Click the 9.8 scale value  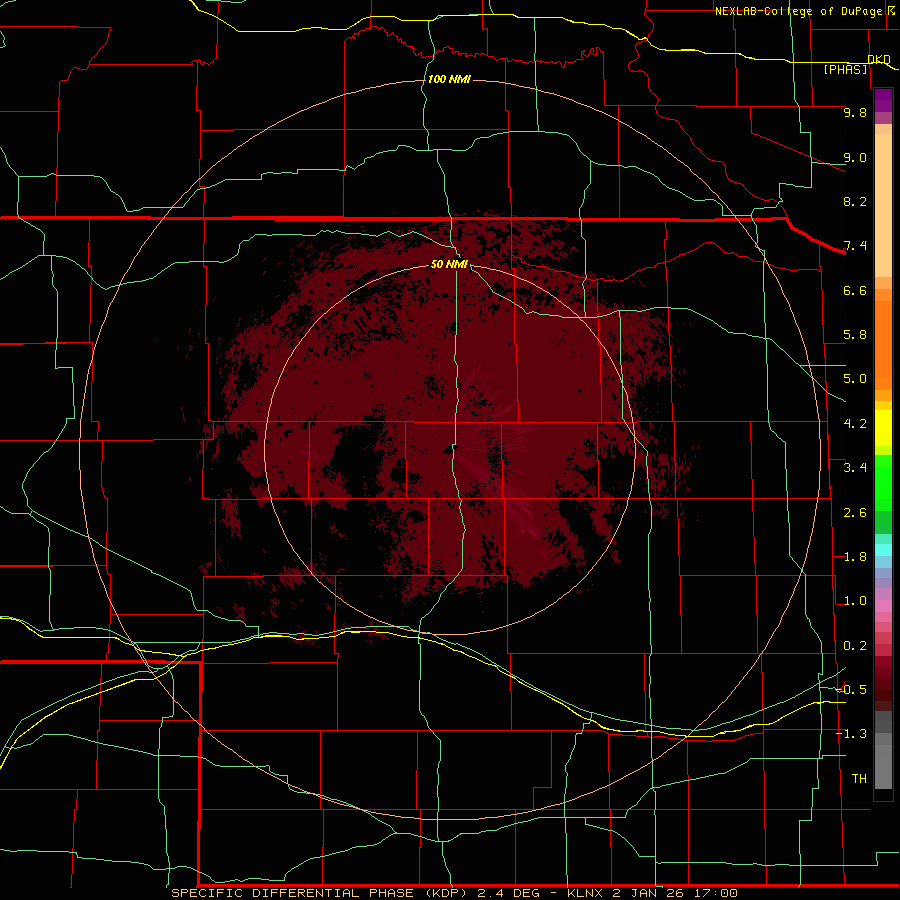click(x=855, y=112)
